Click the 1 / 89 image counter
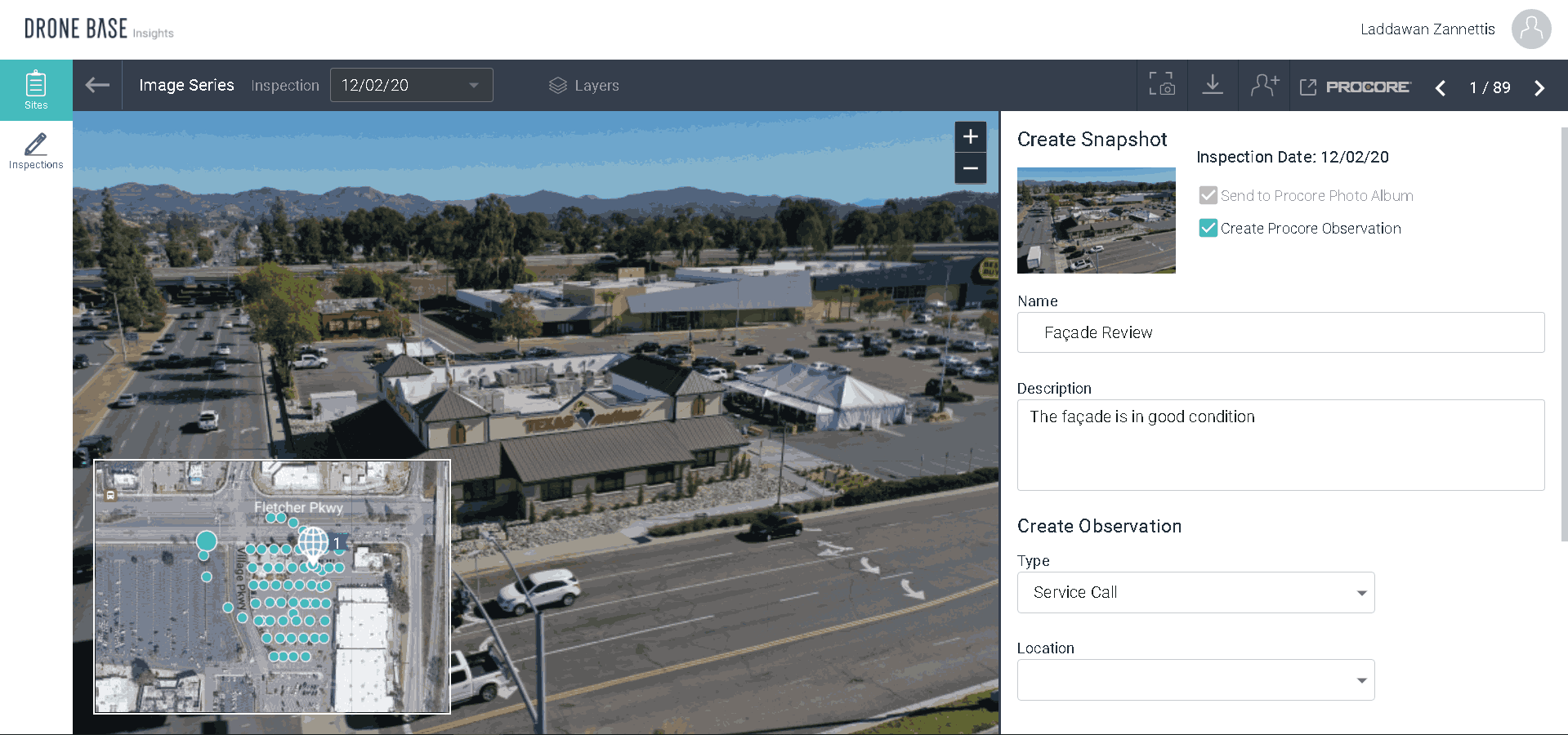This screenshot has width=1568, height=735. coord(1490,87)
